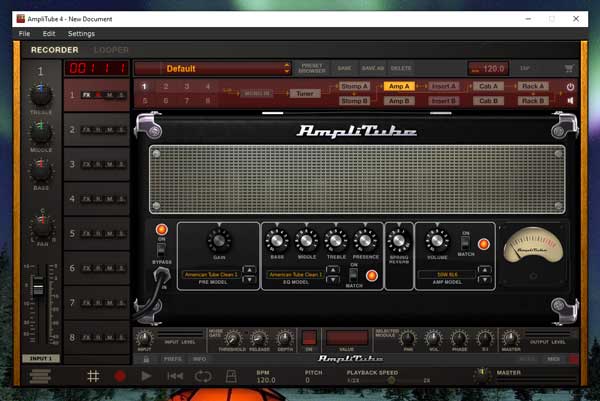The height and width of the screenshot is (401, 600).
Task: Open the shopping cart store icon
Action: click(569, 68)
